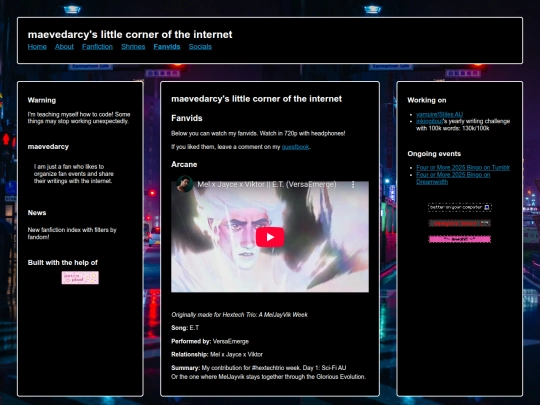Click the pink badge under 'Built with the help of'
This screenshot has width=540, height=405.
(80, 278)
